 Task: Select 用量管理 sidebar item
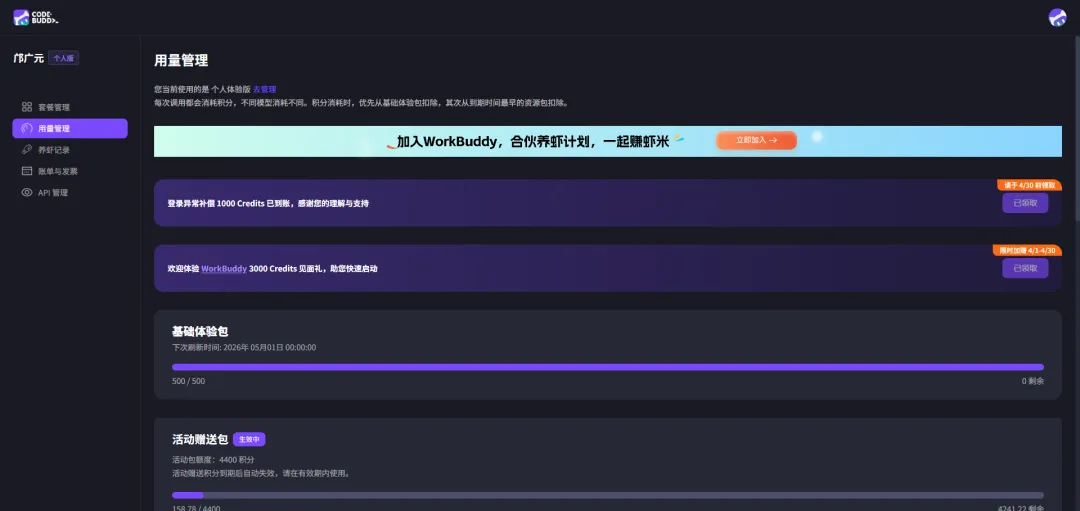tap(70, 128)
